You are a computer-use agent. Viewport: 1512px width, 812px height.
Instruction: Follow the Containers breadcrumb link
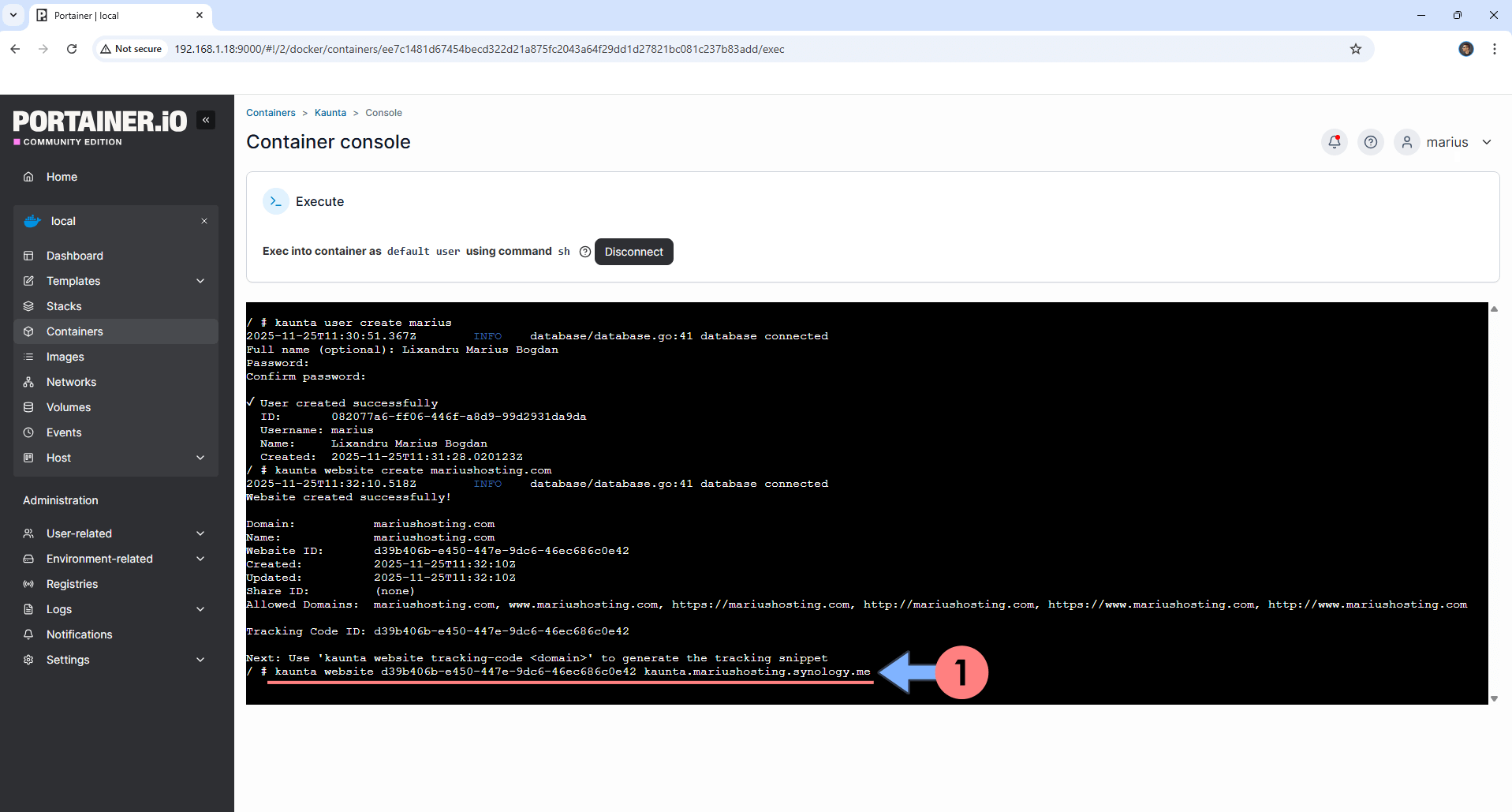pos(271,113)
